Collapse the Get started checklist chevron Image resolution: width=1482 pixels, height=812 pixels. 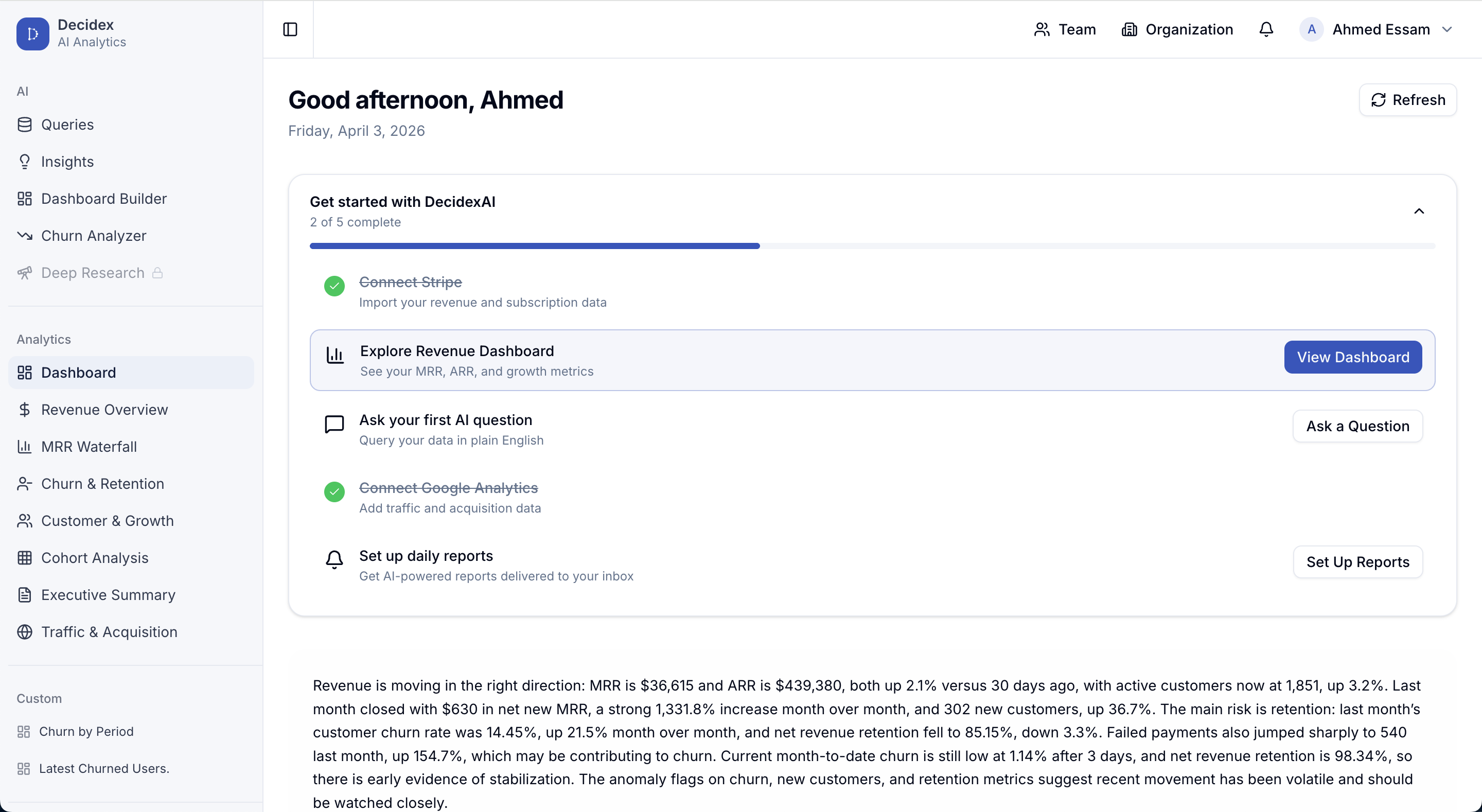[x=1419, y=211]
